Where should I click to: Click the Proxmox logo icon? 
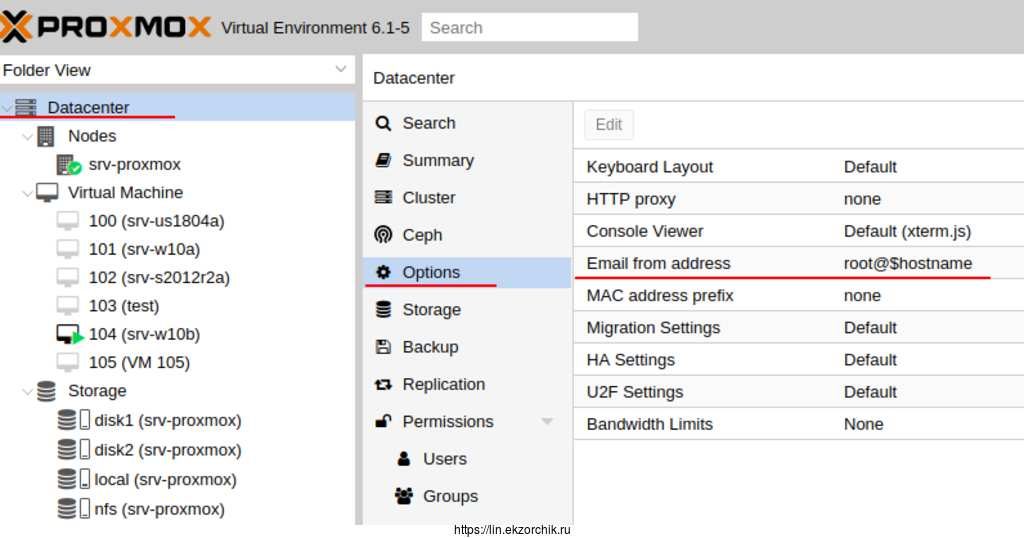coord(16,26)
